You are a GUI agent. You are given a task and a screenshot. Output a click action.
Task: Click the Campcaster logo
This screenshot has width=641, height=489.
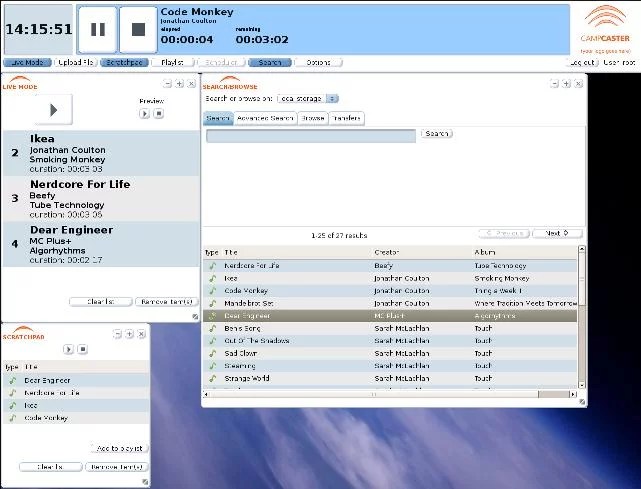click(604, 27)
